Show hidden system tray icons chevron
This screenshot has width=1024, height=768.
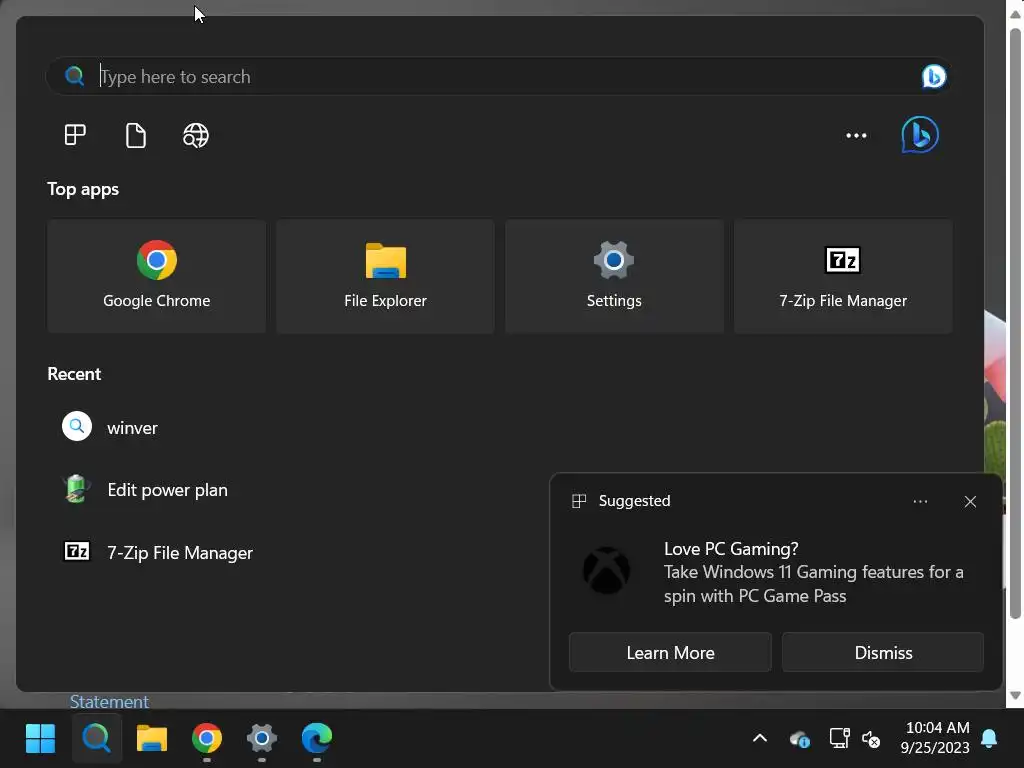click(760, 739)
